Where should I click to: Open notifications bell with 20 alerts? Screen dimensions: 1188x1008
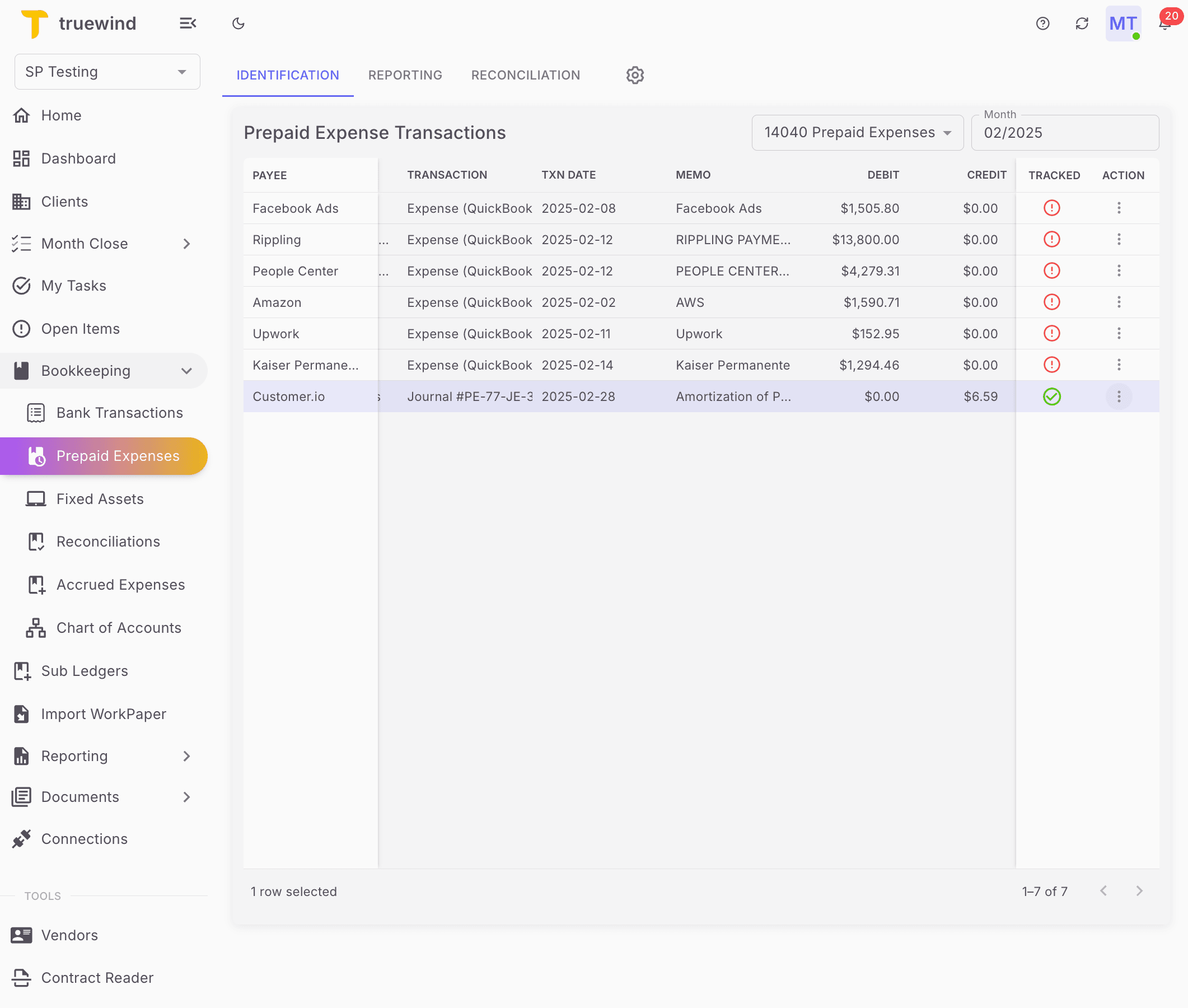point(1164,24)
